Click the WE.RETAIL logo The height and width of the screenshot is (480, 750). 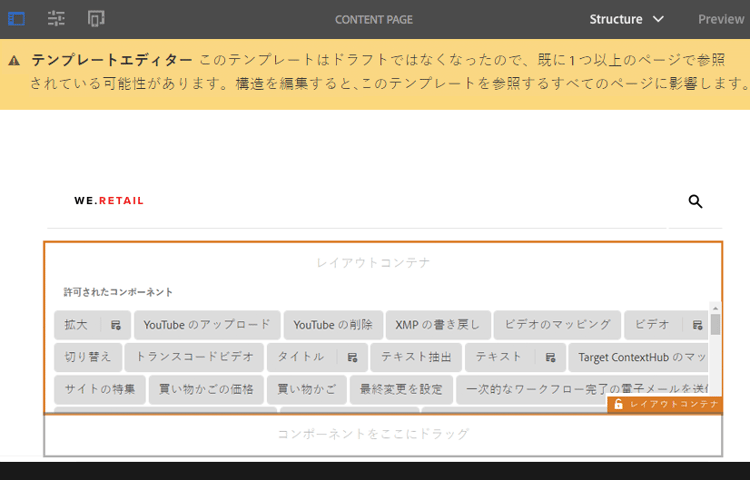[x=109, y=201]
